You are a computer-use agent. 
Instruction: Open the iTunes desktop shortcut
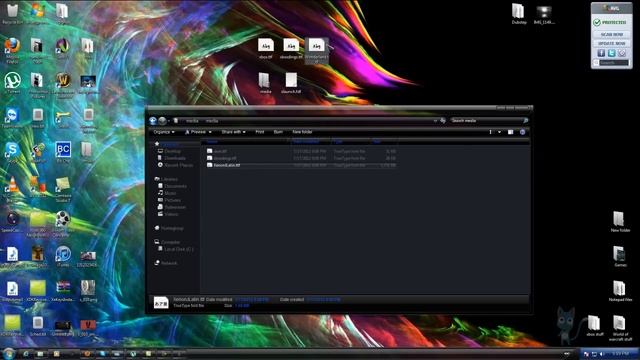point(63,256)
